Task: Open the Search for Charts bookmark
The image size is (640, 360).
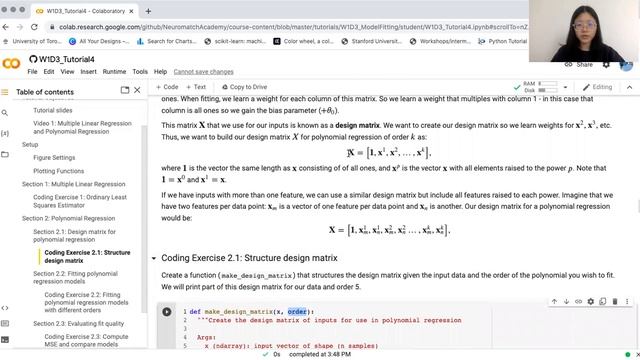Action: (167, 41)
